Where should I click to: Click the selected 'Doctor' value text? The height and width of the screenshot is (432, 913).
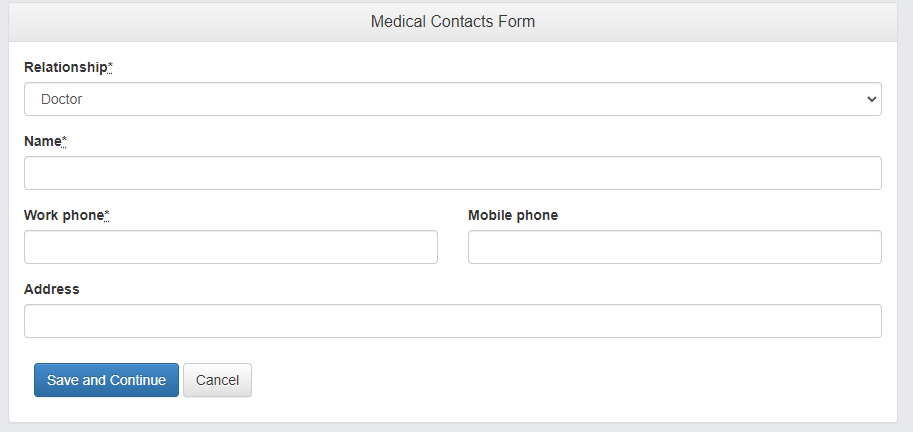62,99
